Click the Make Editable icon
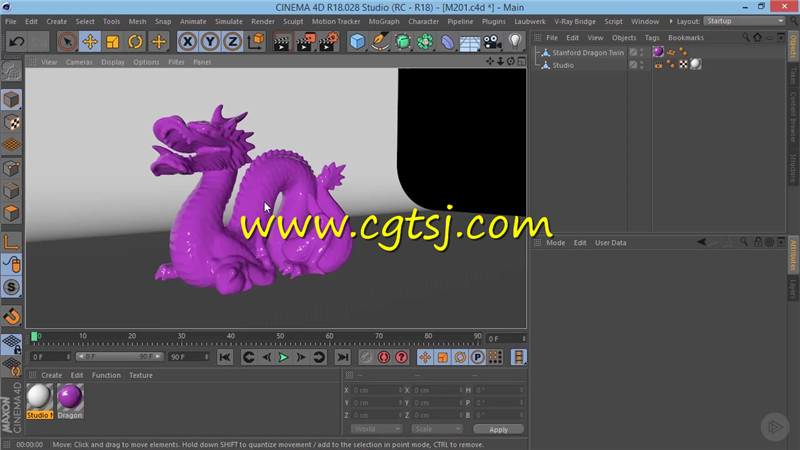The image size is (800, 450). [x=11, y=71]
